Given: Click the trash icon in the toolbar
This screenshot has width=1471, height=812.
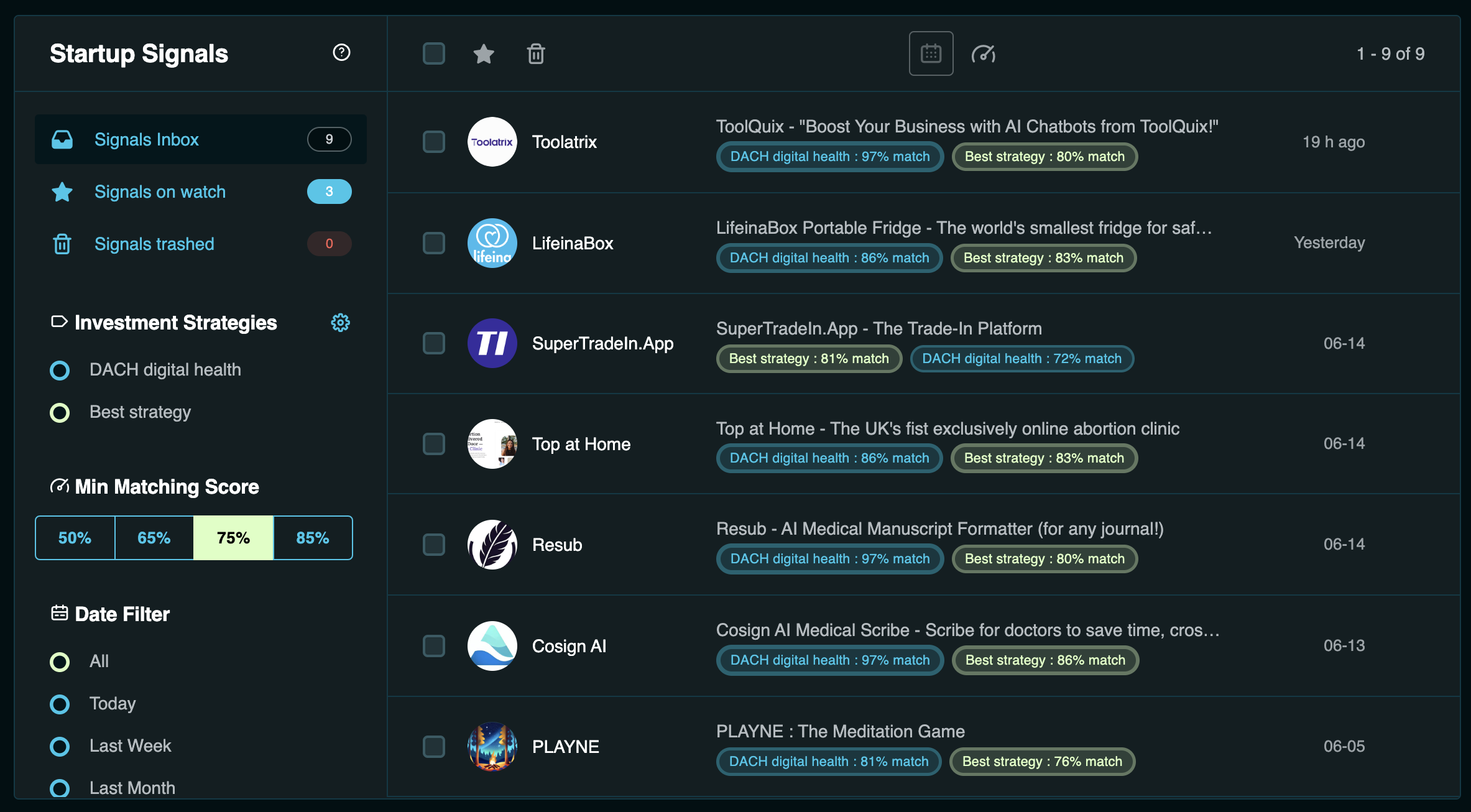Looking at the screenshot, I should (x=536, y=54).
